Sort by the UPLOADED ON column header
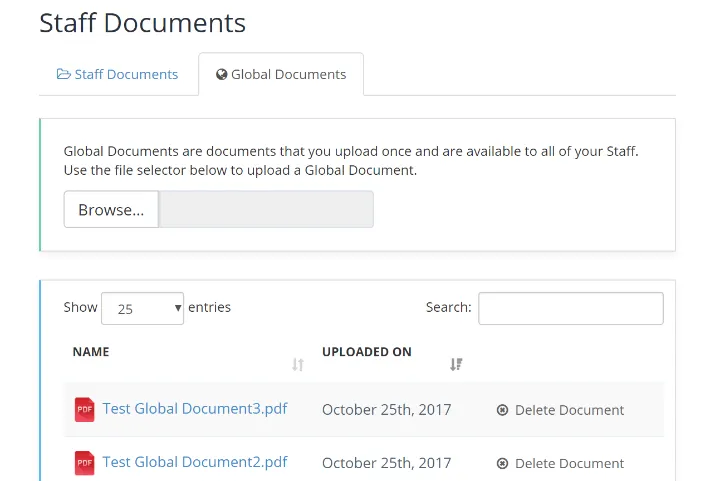Viewport: 720px width, 481px height. click(366, 352)
